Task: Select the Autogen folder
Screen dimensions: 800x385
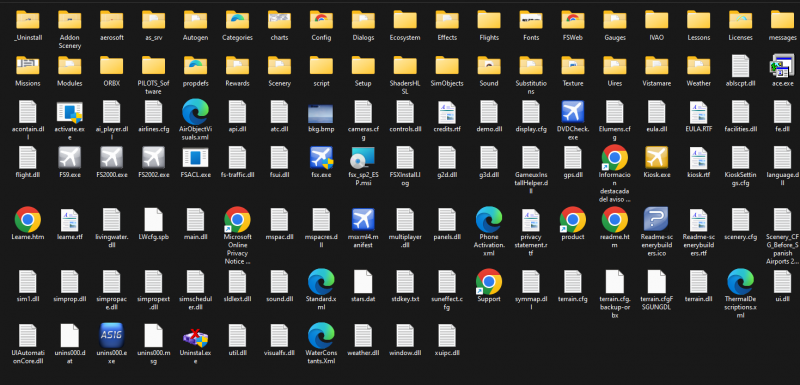Action: (195, 20)
